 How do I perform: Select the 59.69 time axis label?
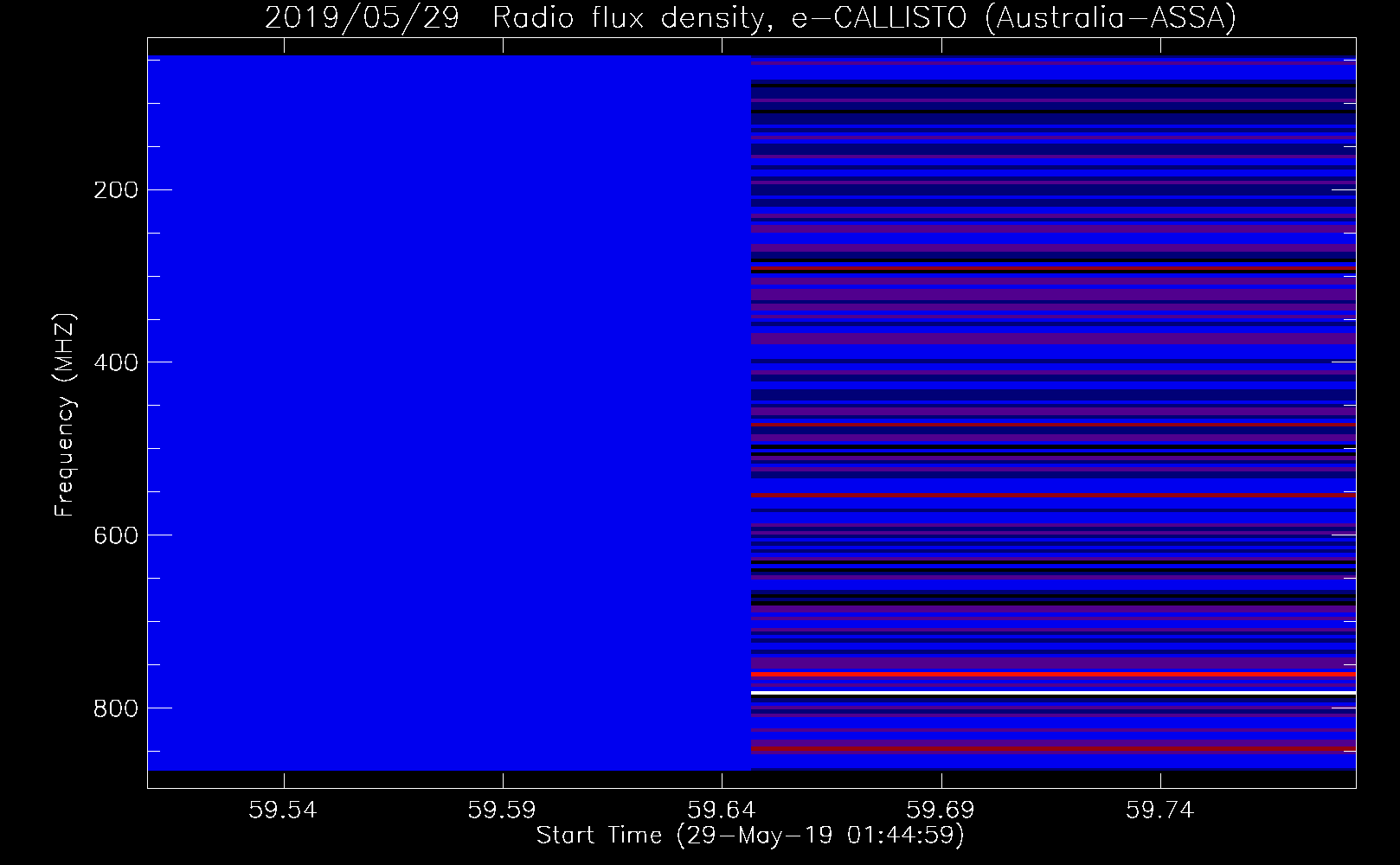941,811
